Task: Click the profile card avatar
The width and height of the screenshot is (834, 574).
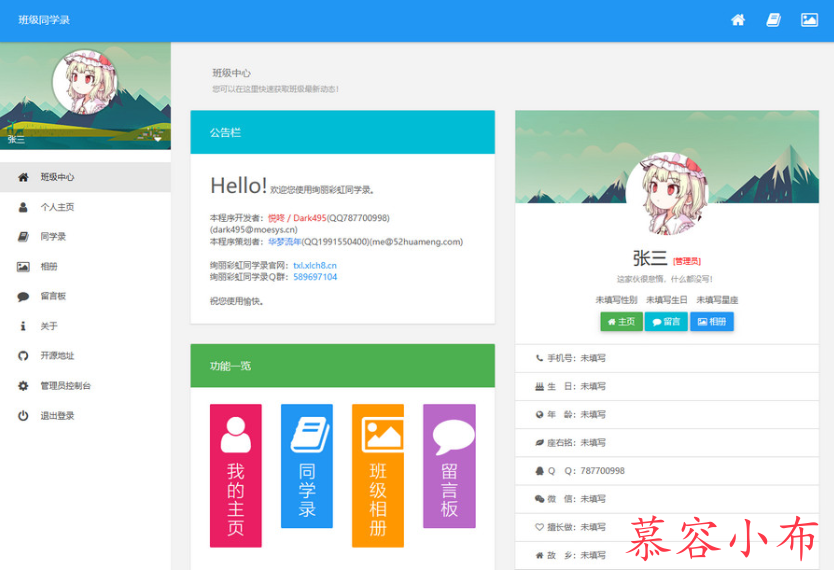Action: 667,194
